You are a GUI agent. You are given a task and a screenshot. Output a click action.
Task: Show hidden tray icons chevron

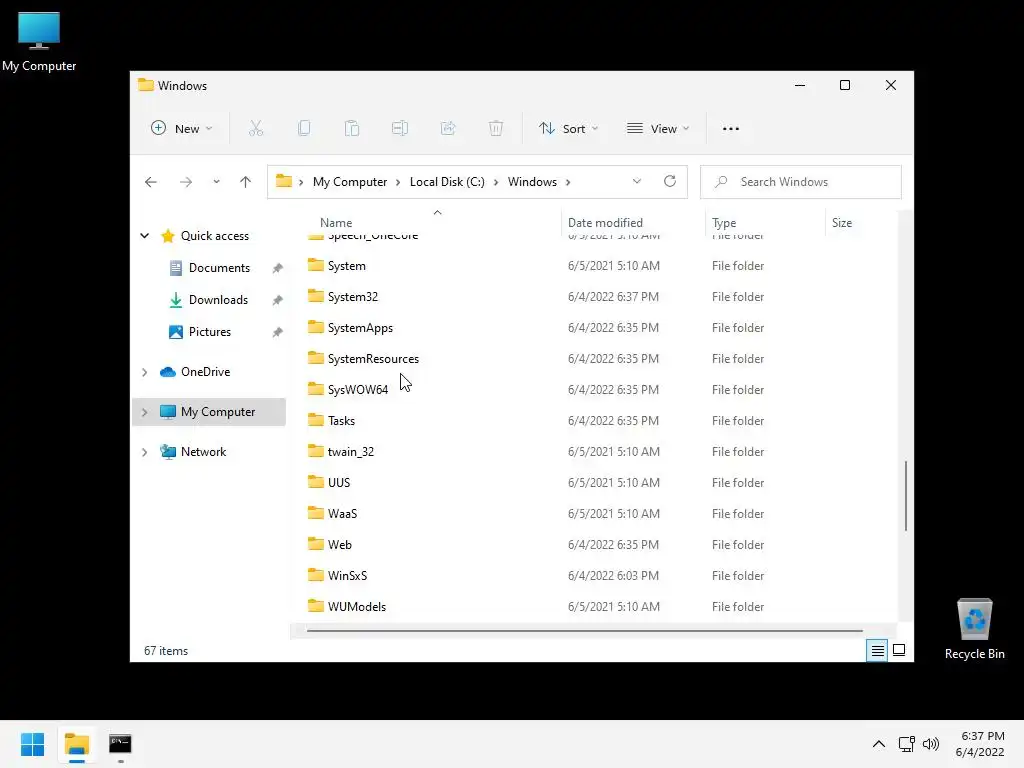coord(879,744)
